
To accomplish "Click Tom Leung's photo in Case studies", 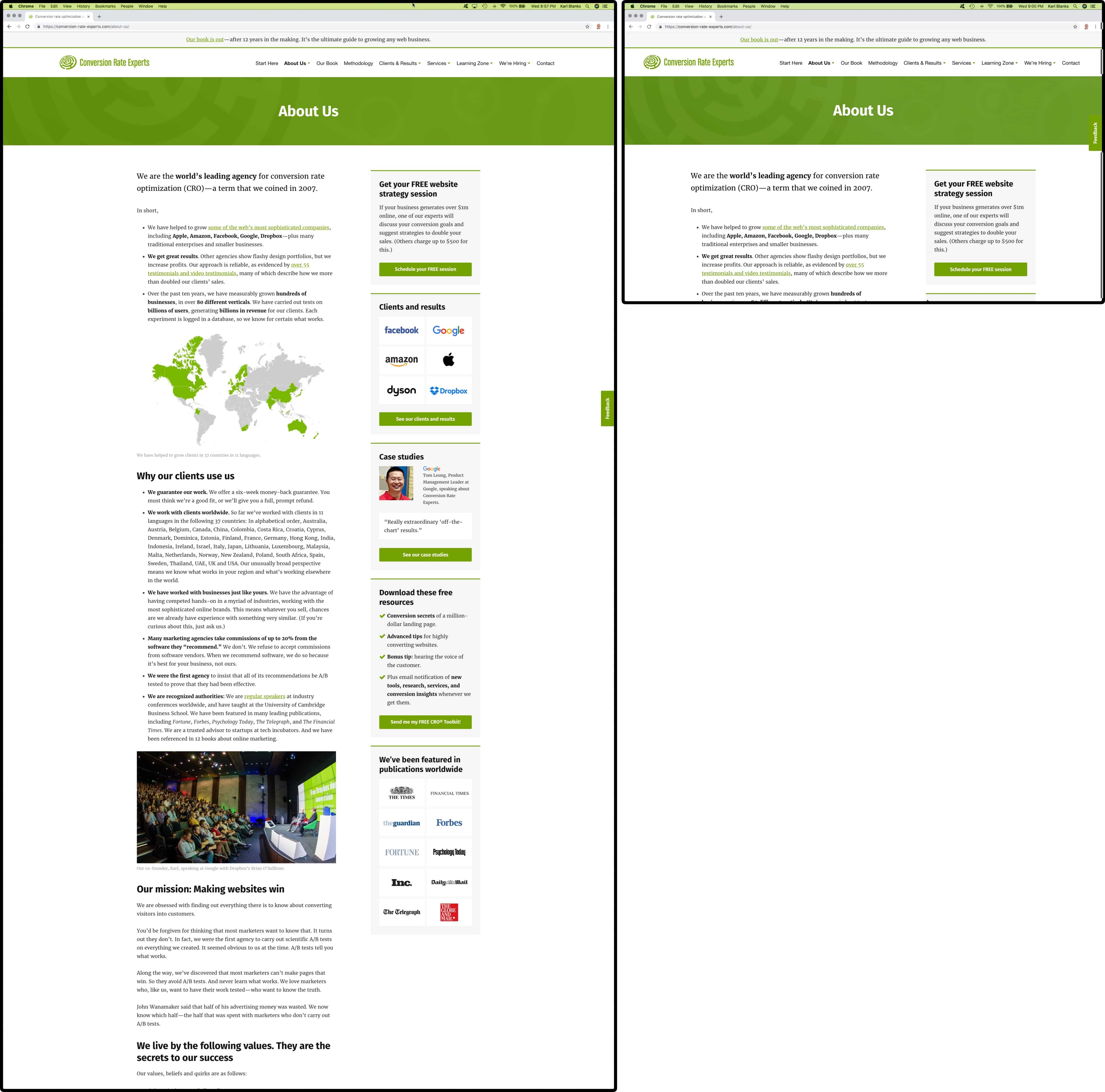I will pyautogui.click(x=396, y=483).
